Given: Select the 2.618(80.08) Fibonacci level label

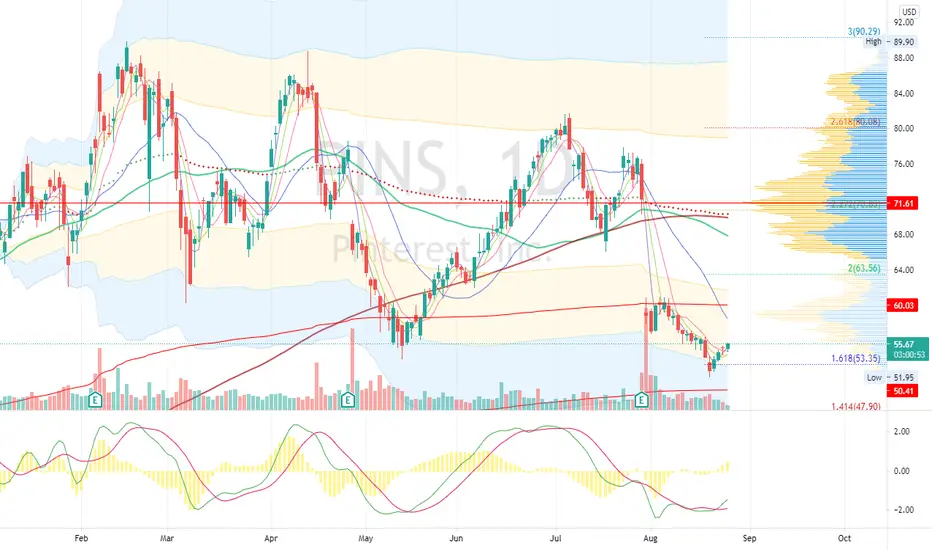Looking at the screenshot, I should [855, 122].
